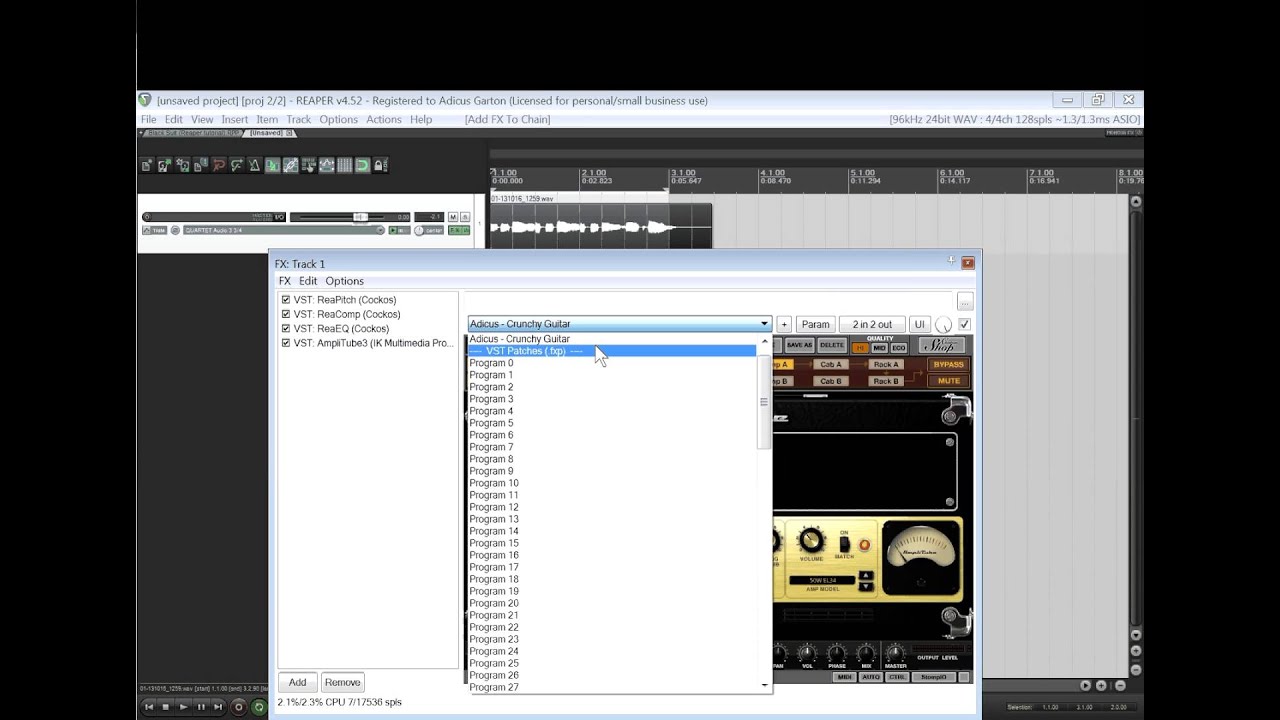Screen dimensions: 1280x720
Task: Open QUARTET Audio 3 3/4 input dropdown
Action: point(283,230)
